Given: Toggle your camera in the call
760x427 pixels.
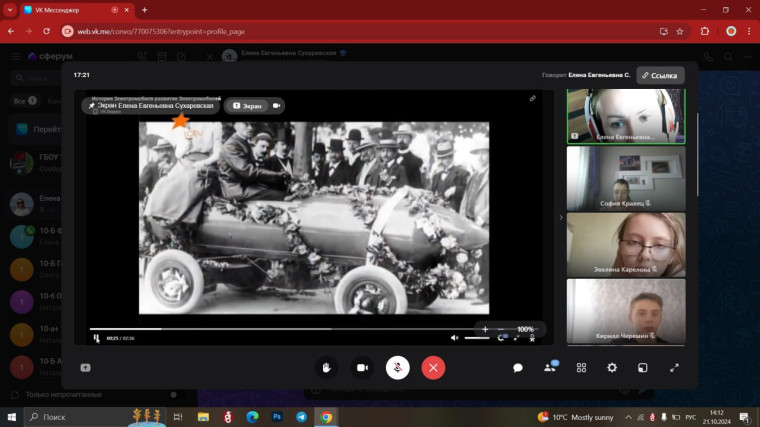Looking at the screenshot, I should click(362, 368).
